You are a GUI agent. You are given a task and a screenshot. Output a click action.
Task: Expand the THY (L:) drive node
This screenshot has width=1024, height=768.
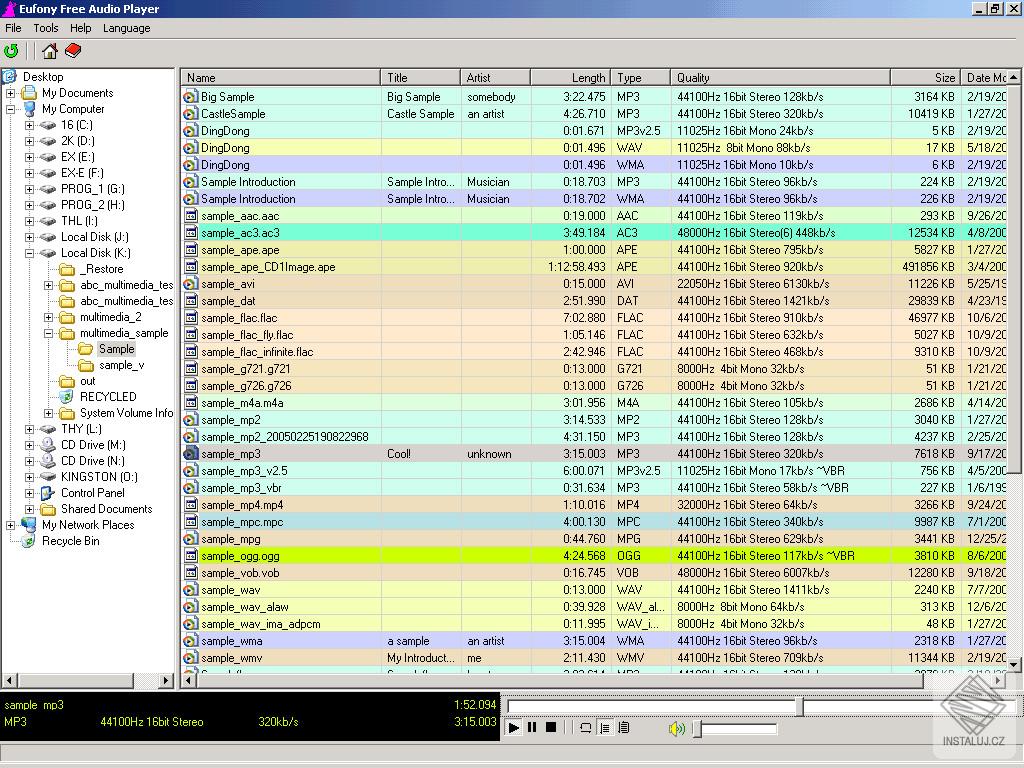point(30,429)
